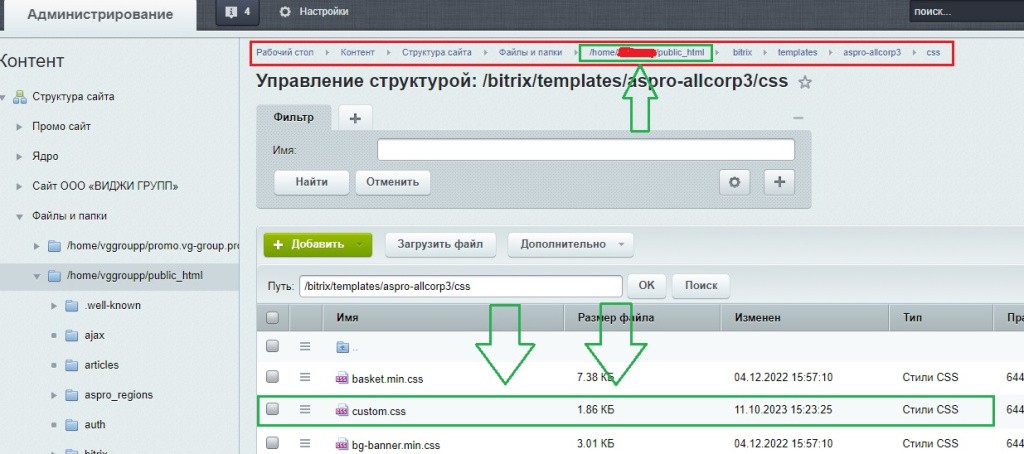This screenshot has height=454, width=1024.
Task: Click the ajax folder icon
Action: pyautogui.click(x=71, y=335)
